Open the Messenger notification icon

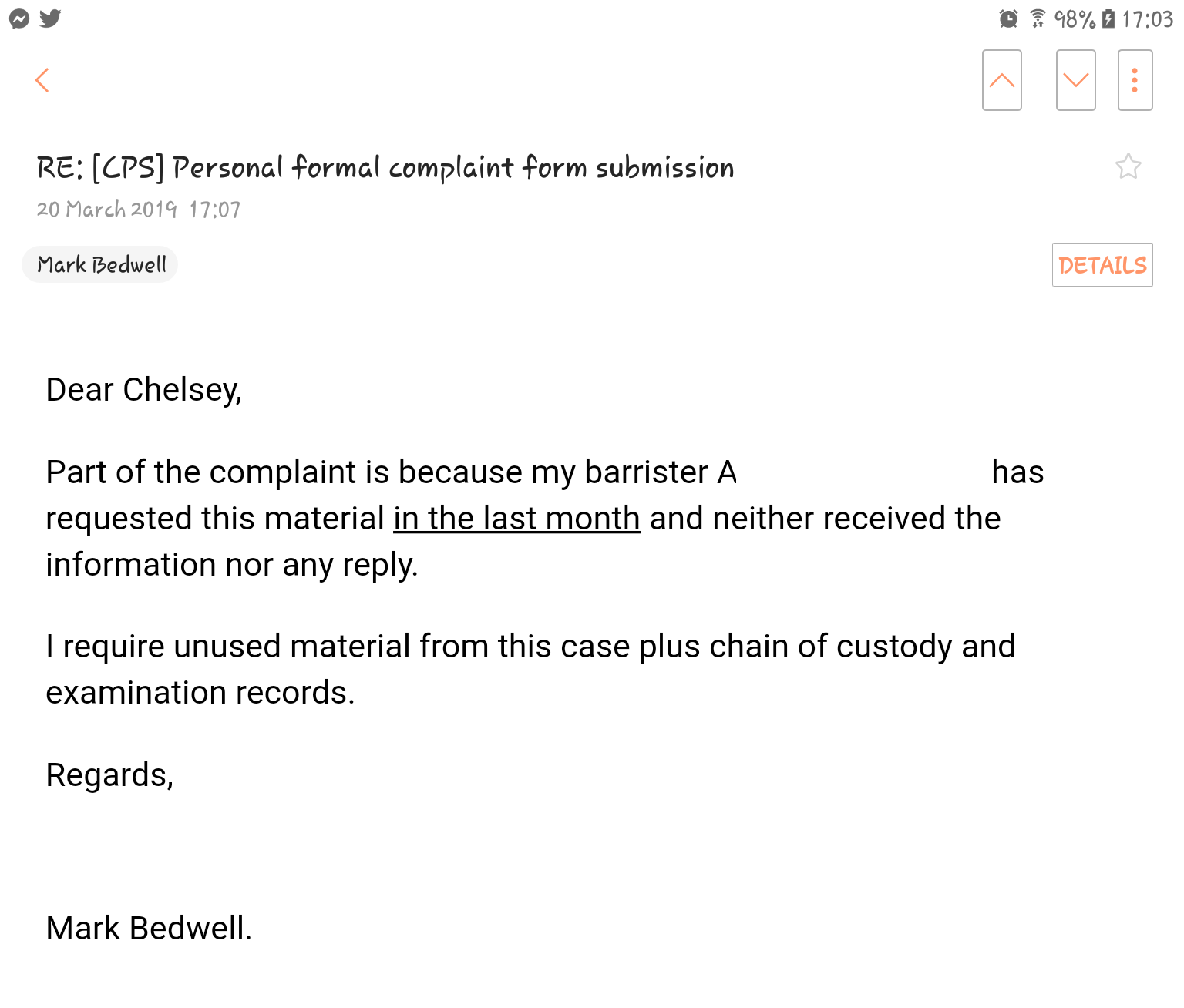tap(19, 18)
